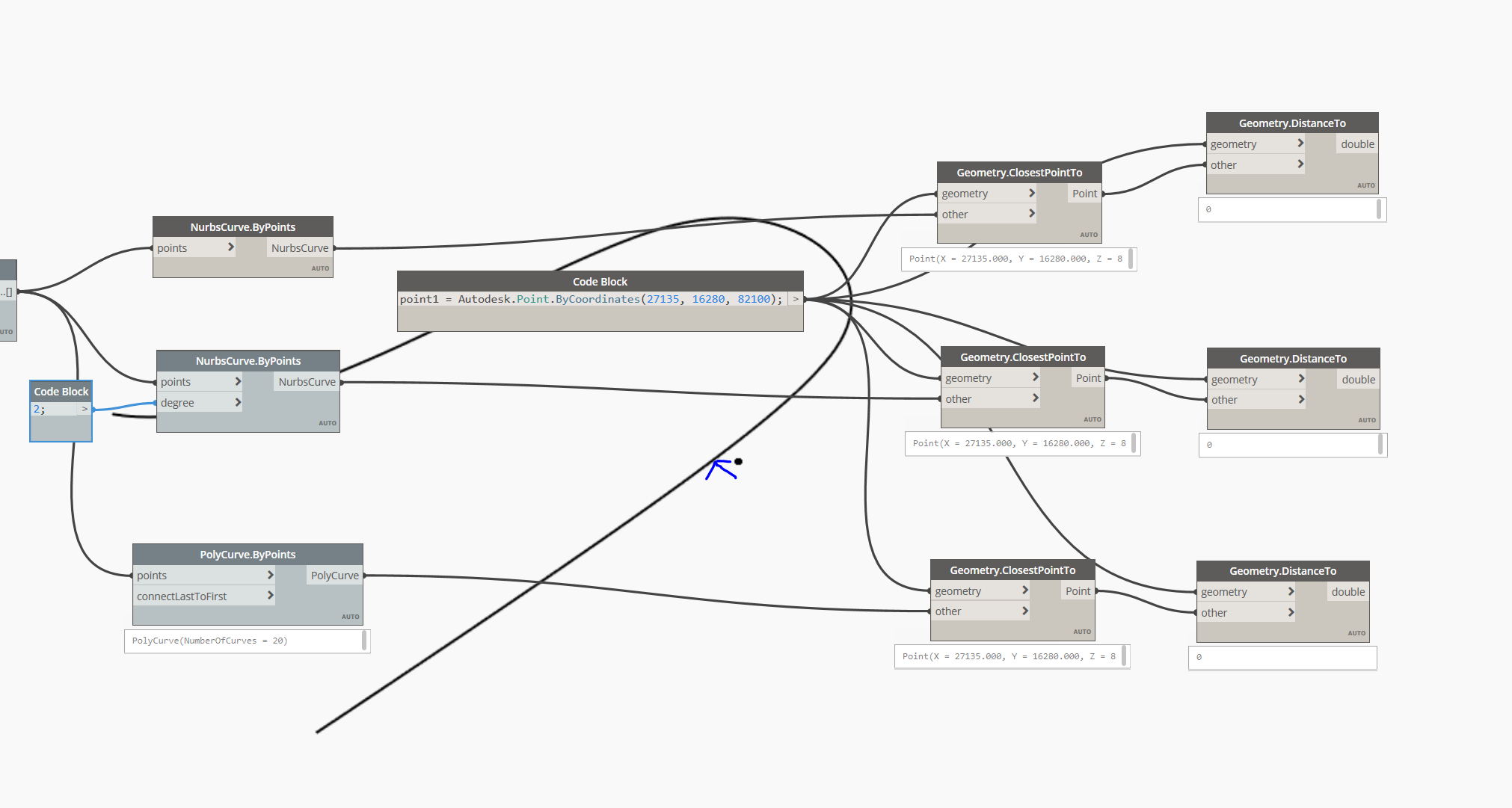
Task: Select the middle Geometry.ClosestPointTo node header
Action: coord(1023,357)
